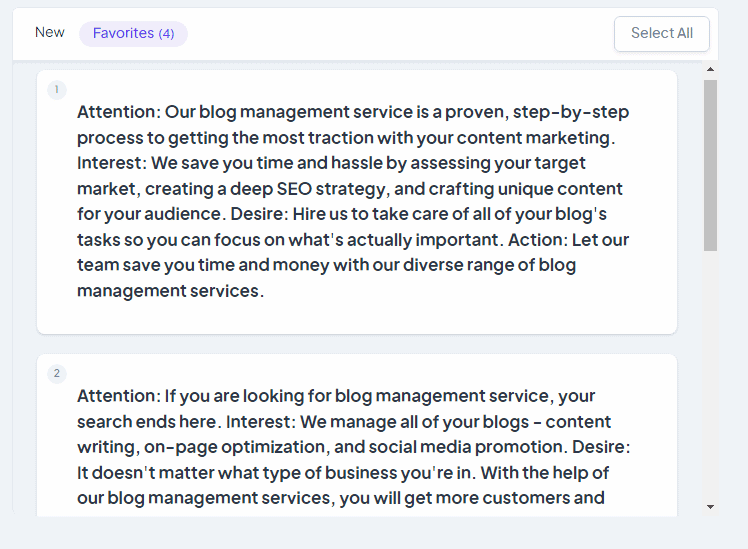This screenshot has height=549, width=748.
Task: Click the word 'Attention:' in the first result
Action: pos(119,112)
